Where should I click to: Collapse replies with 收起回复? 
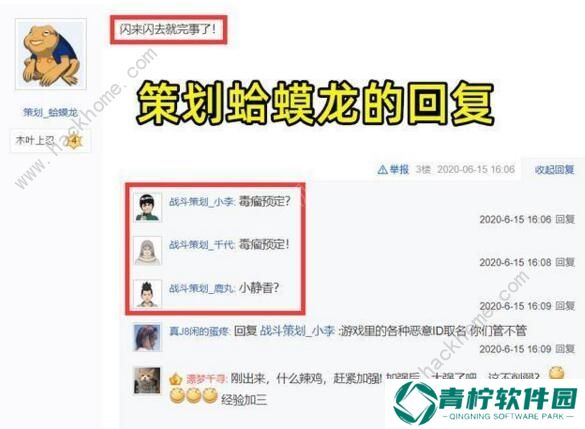(554, 170)
